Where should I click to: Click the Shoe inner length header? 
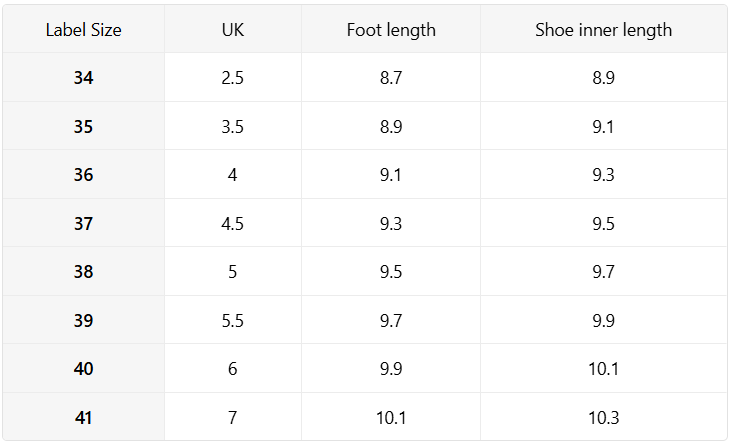(603, 30)
